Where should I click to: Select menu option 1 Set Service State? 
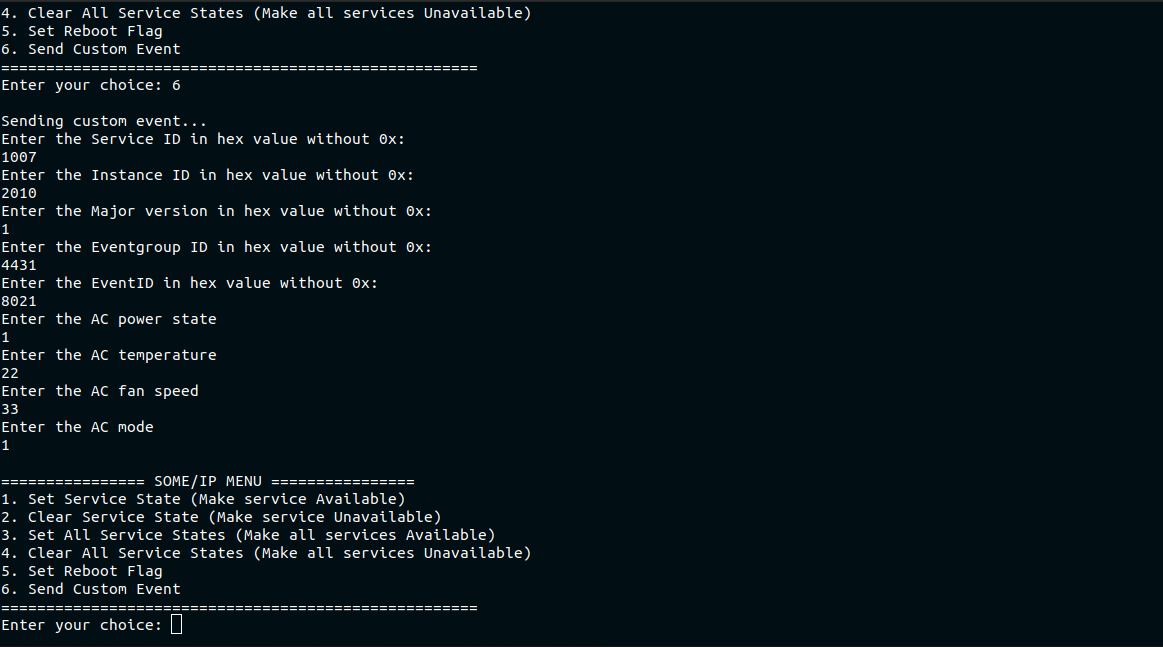click(203, 499)
